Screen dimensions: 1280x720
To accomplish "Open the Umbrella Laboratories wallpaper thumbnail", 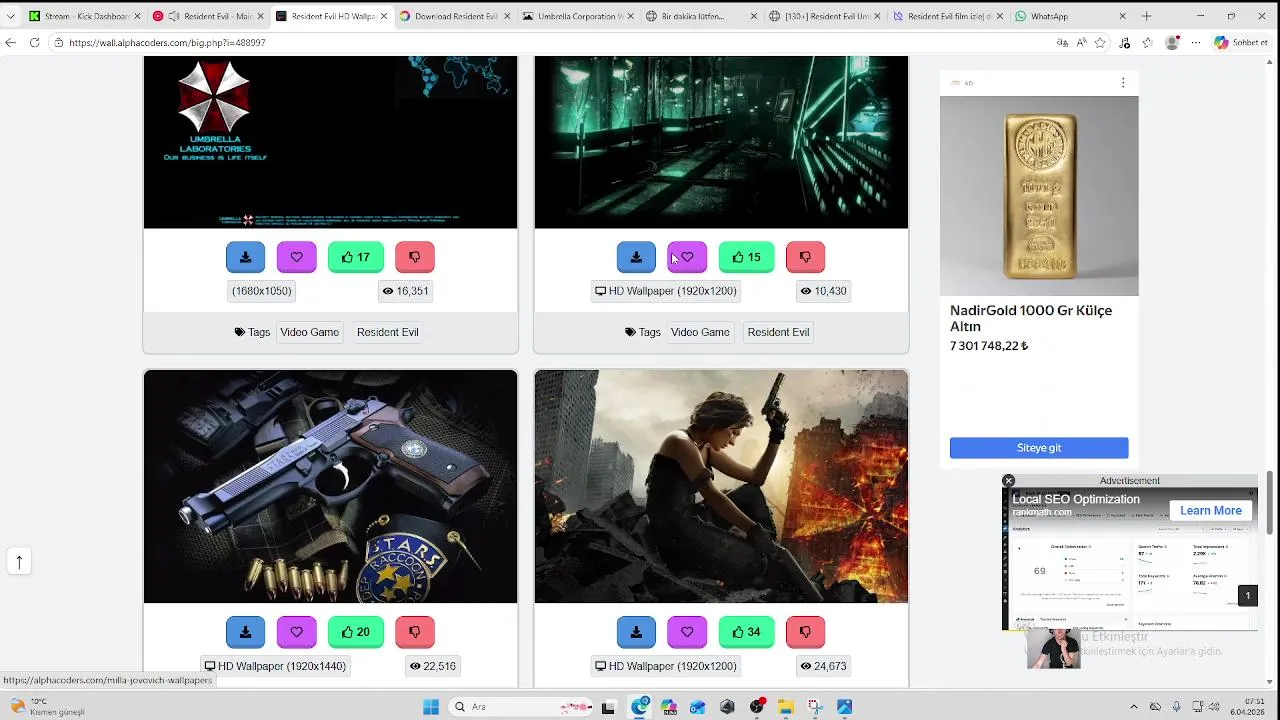I will [x=331, y=142].
